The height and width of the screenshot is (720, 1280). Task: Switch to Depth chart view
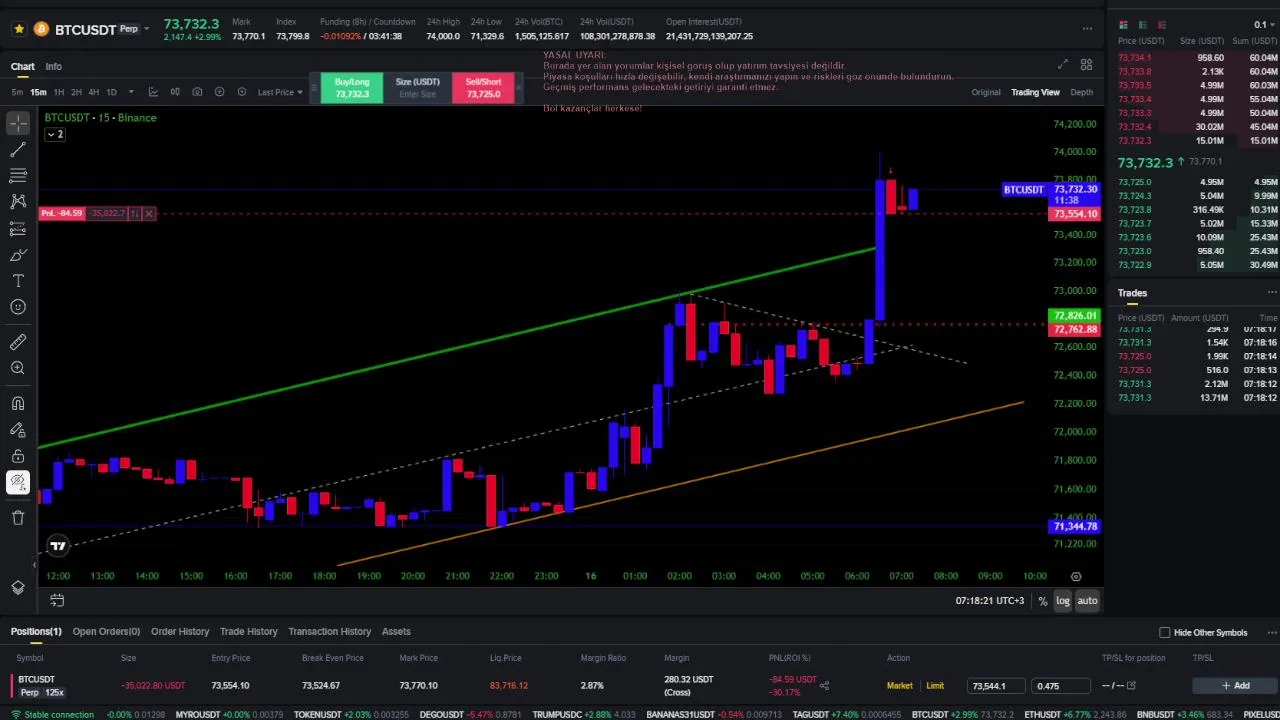click(x=1081, y=92)
